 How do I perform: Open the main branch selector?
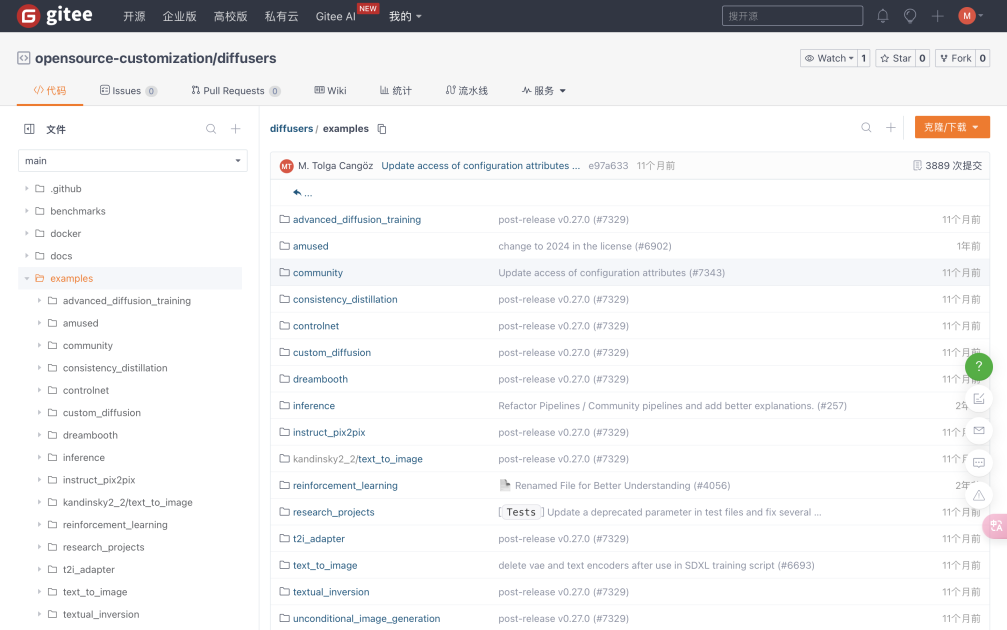pyautogui.click(x=132, y=160)
